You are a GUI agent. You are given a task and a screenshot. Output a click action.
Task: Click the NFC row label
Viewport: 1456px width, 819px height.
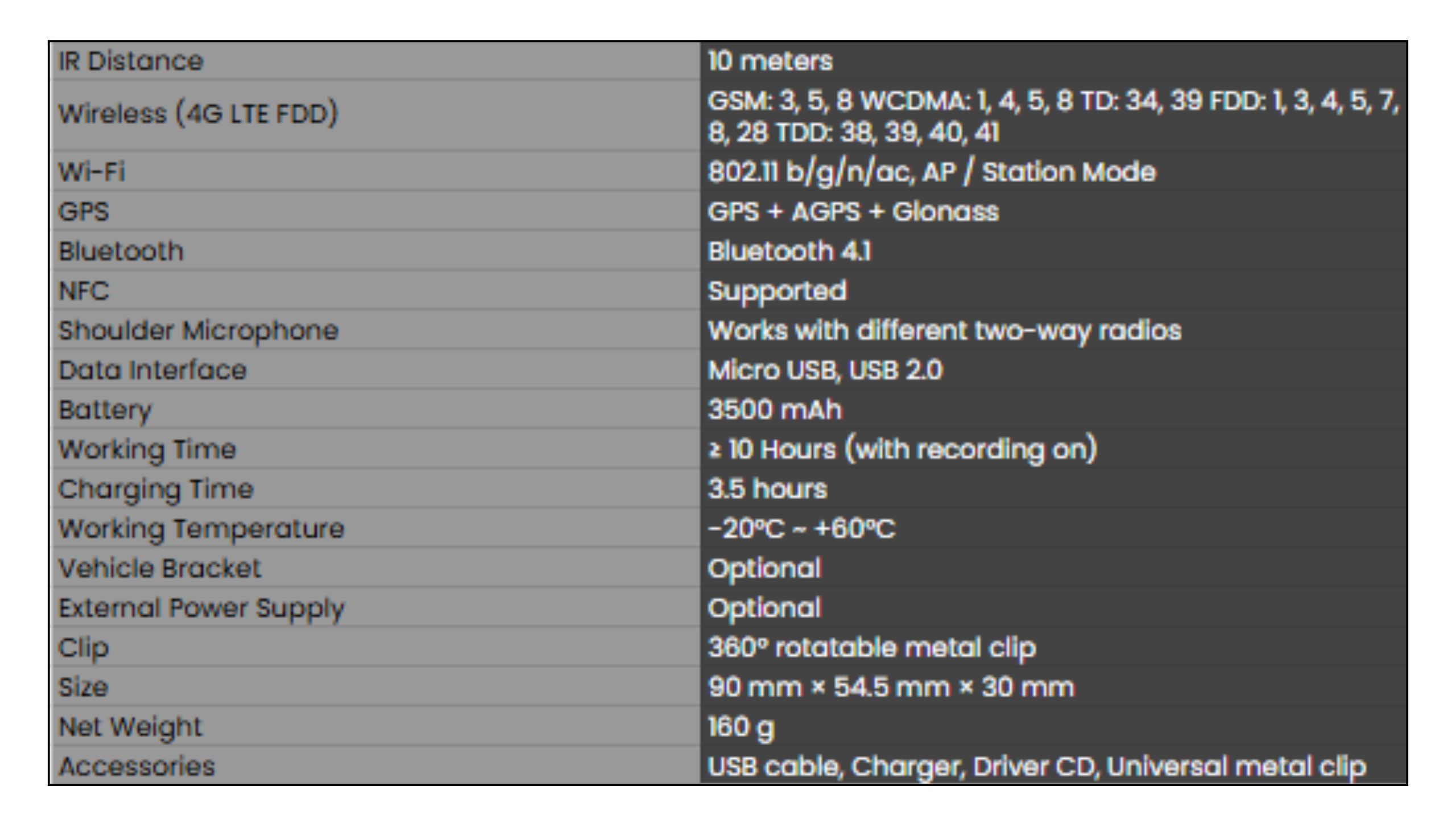click(84, 291)
